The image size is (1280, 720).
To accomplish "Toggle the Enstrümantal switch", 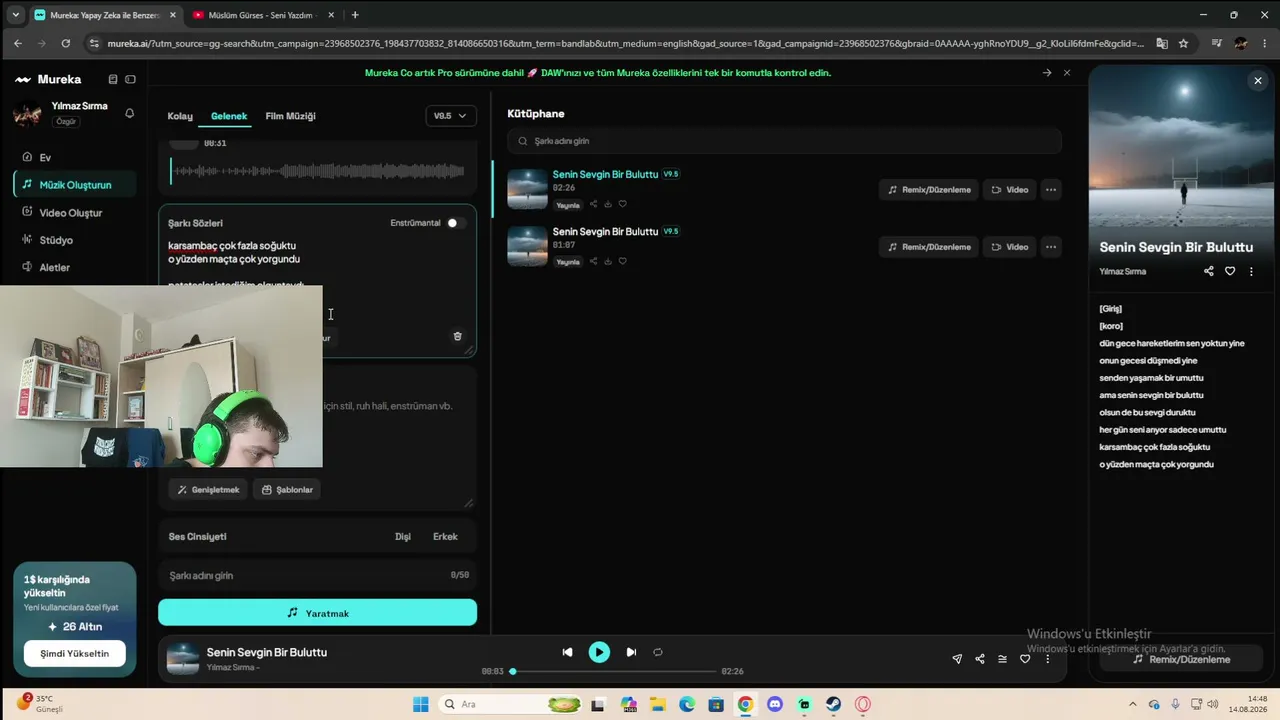I will [x=455, y=223].
